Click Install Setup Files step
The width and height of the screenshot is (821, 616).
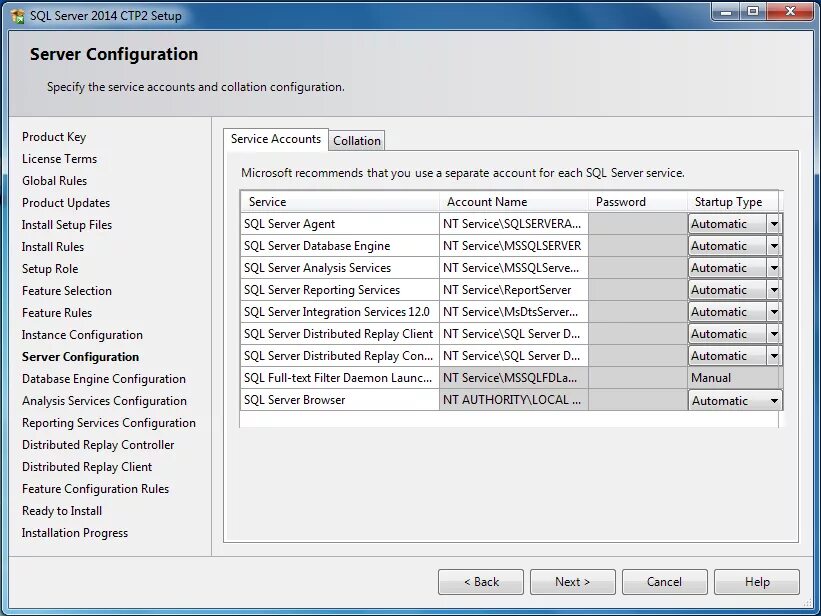pyautogui.click(x=67, y=225)
